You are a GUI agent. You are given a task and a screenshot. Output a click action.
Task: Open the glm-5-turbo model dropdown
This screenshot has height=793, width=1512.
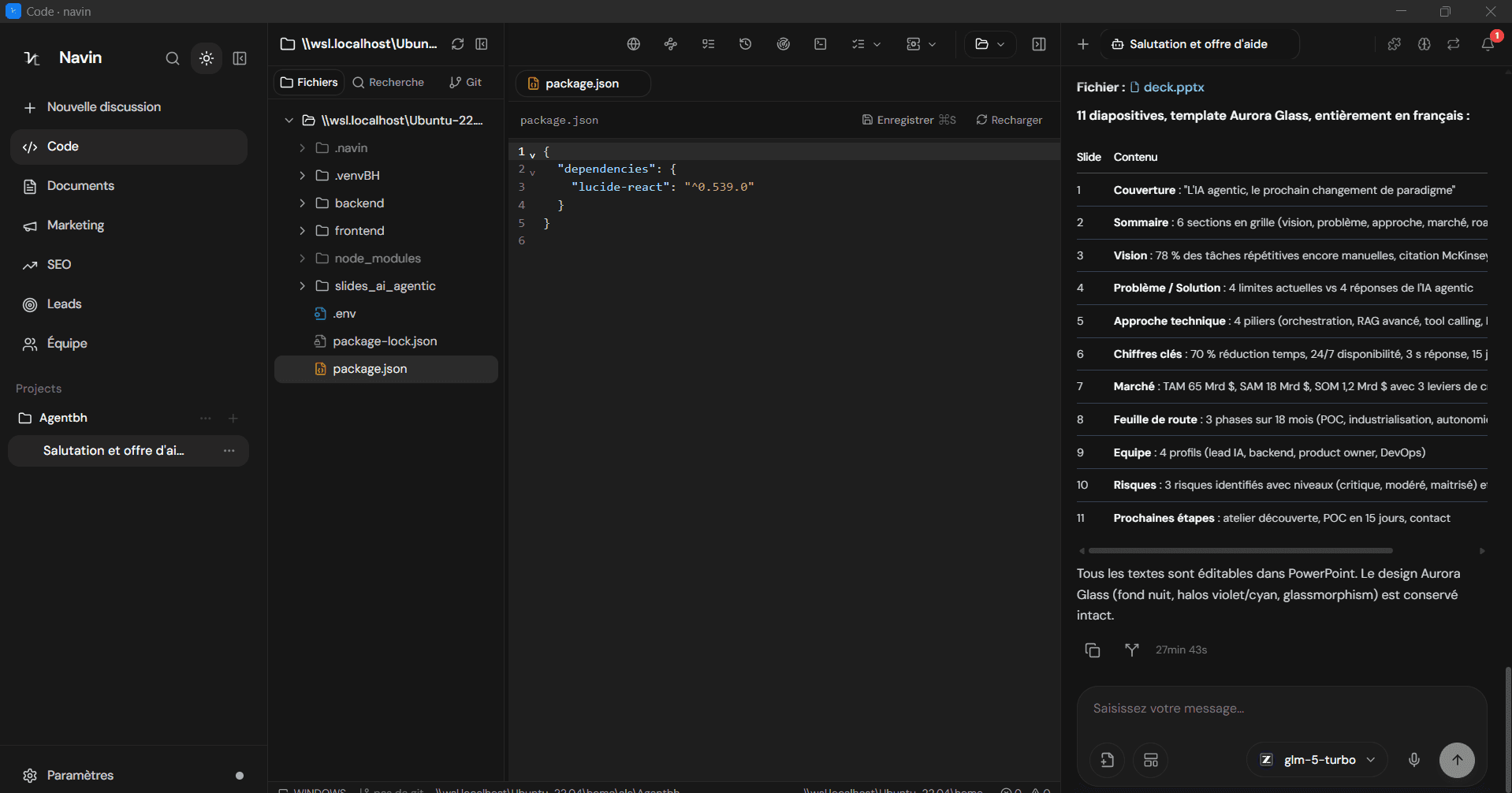click(1317, 760)
